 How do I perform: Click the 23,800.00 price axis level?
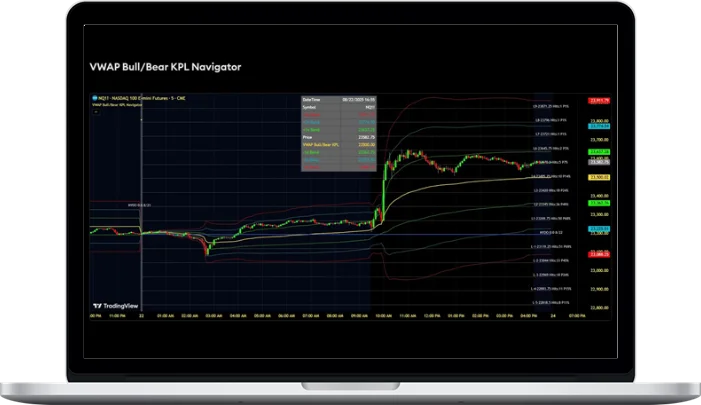[x=600, y=120]
